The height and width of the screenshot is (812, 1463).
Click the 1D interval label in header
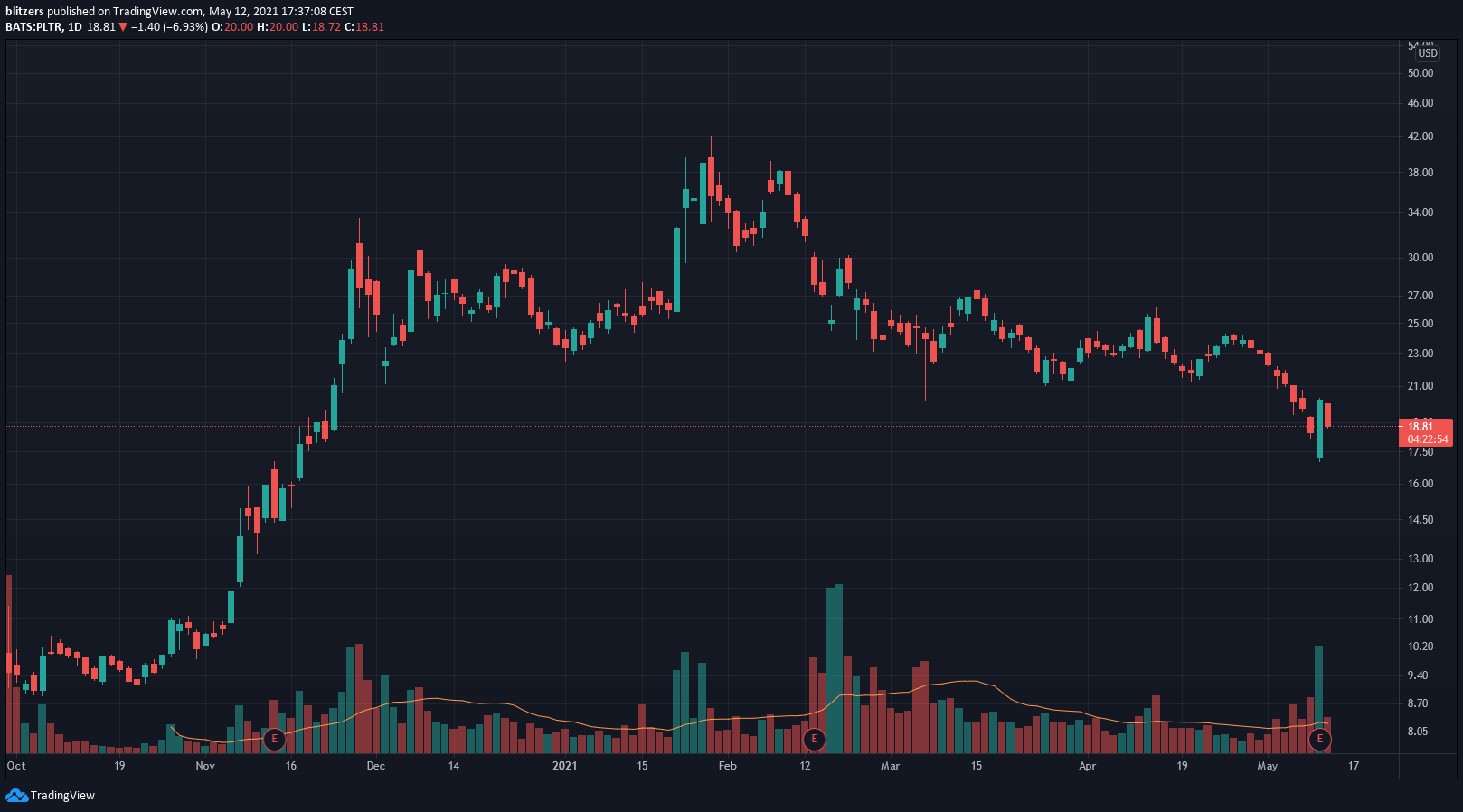click(x=75, y=27)
